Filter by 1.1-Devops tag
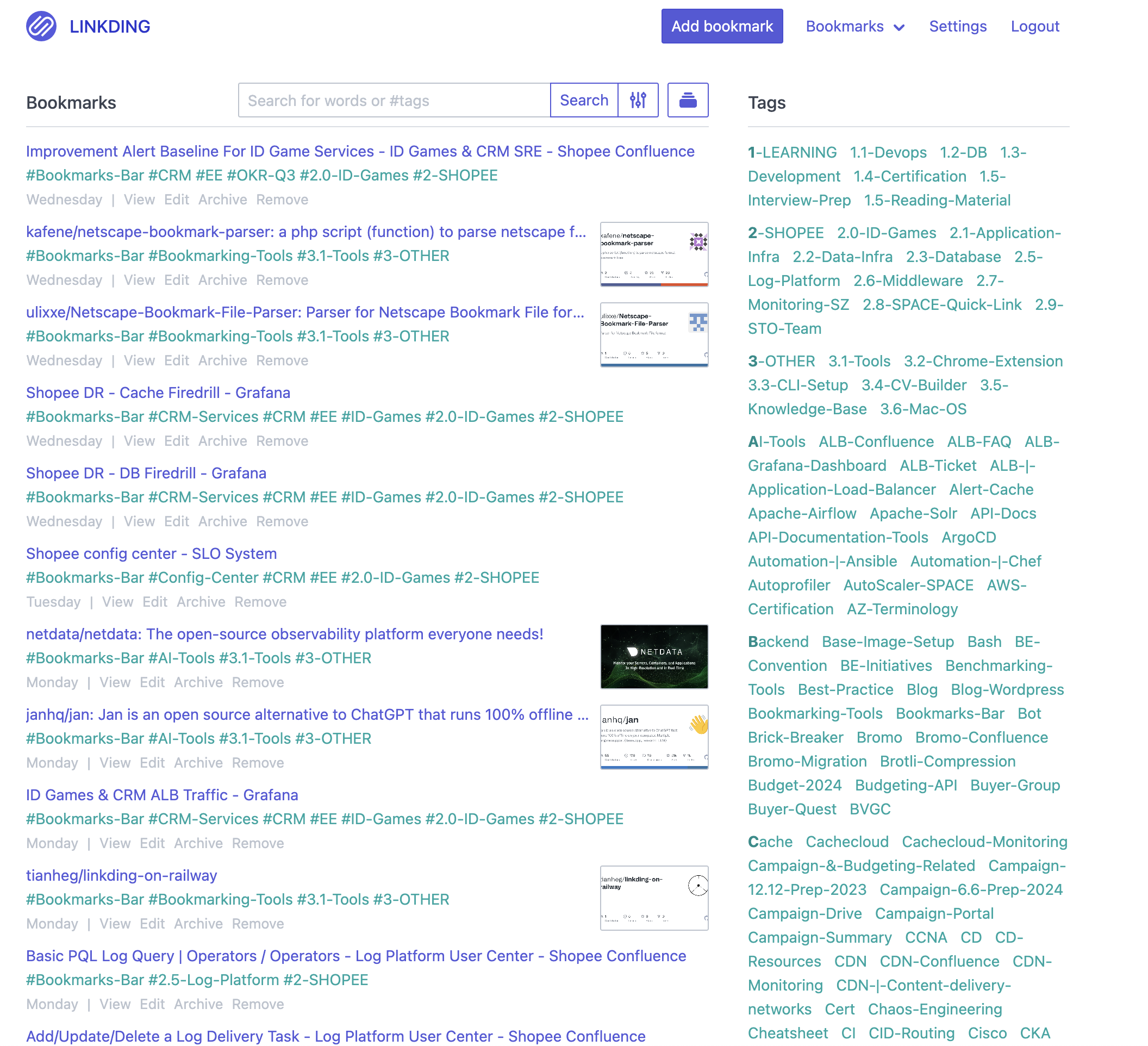The width and height of the screenshot is (1148, 1046). click(x=888, y=153)
